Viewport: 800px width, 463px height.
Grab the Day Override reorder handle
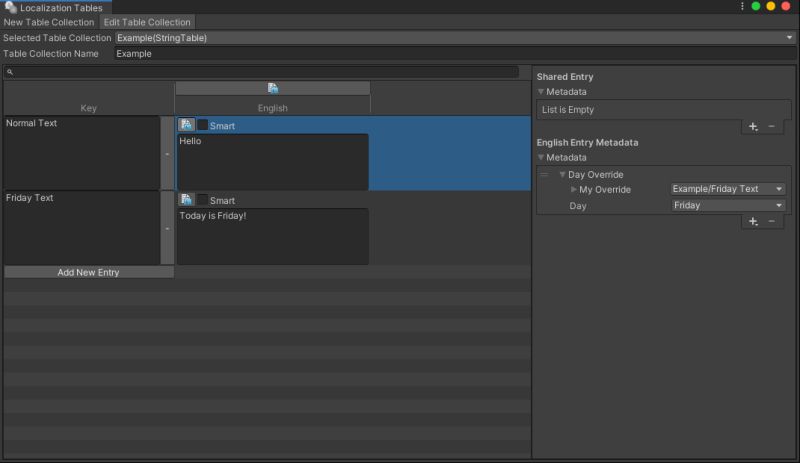544,175
